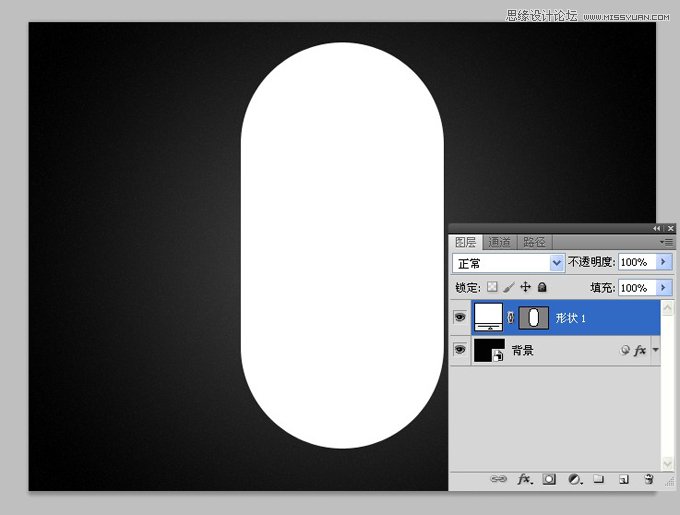Click the create new layer icon
Screen dimensions: 680x515
tap(624, 479)
